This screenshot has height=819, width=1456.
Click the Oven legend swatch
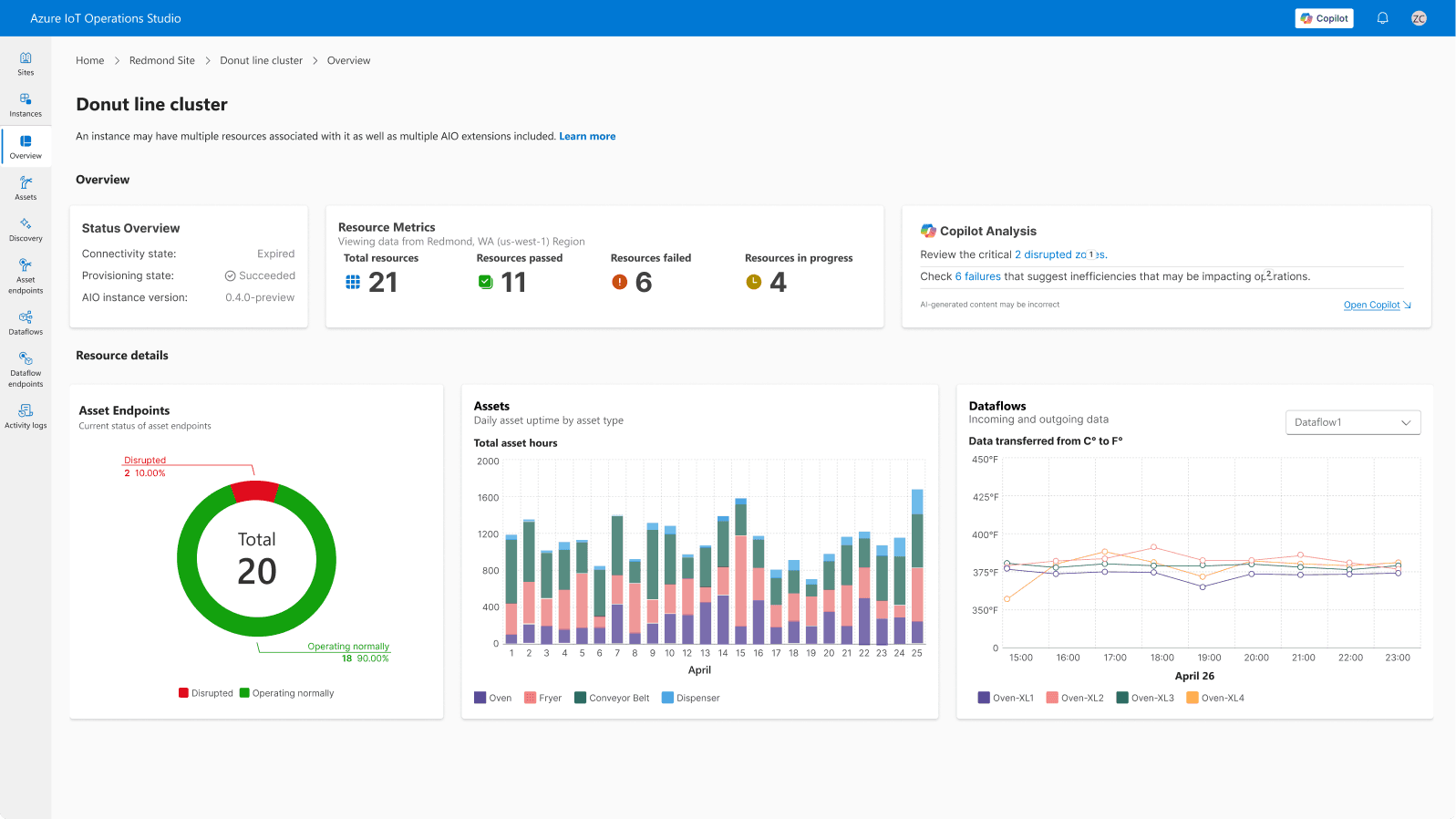pos(480,698)
